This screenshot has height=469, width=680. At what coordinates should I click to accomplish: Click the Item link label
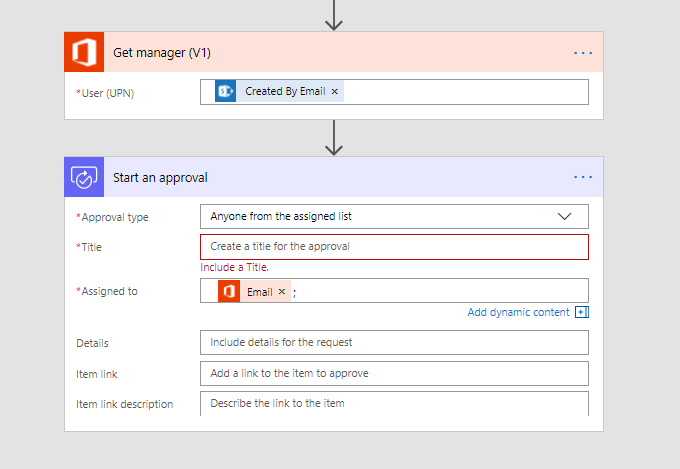pyautogui.click(x=97, y=374)
